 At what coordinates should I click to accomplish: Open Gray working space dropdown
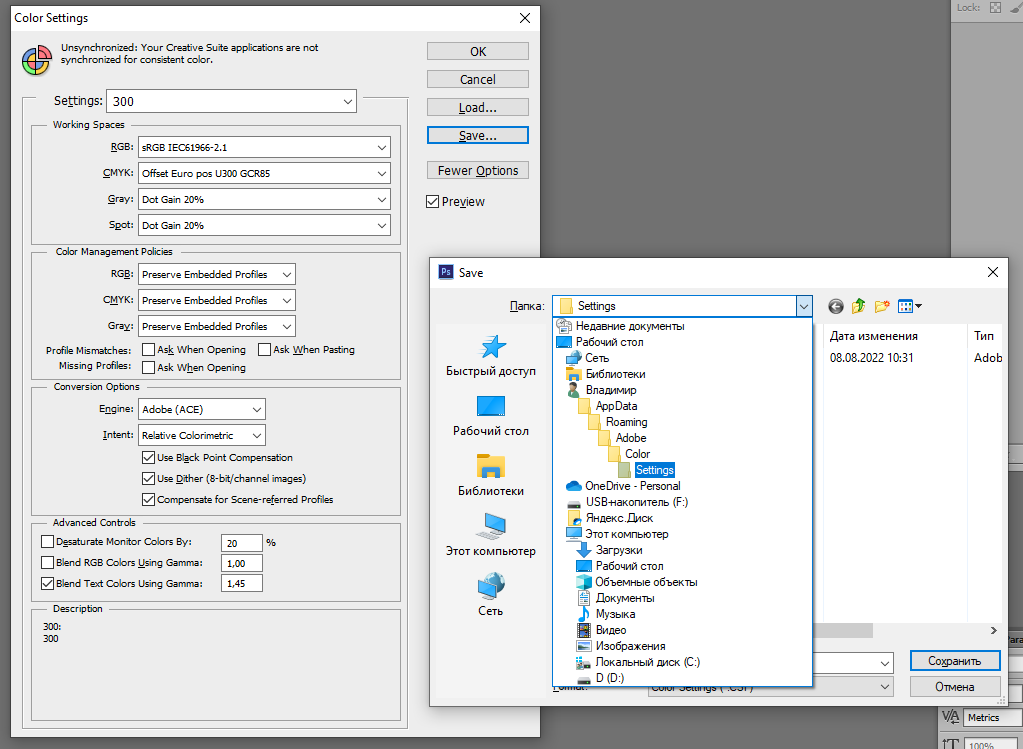click(264, 200)
